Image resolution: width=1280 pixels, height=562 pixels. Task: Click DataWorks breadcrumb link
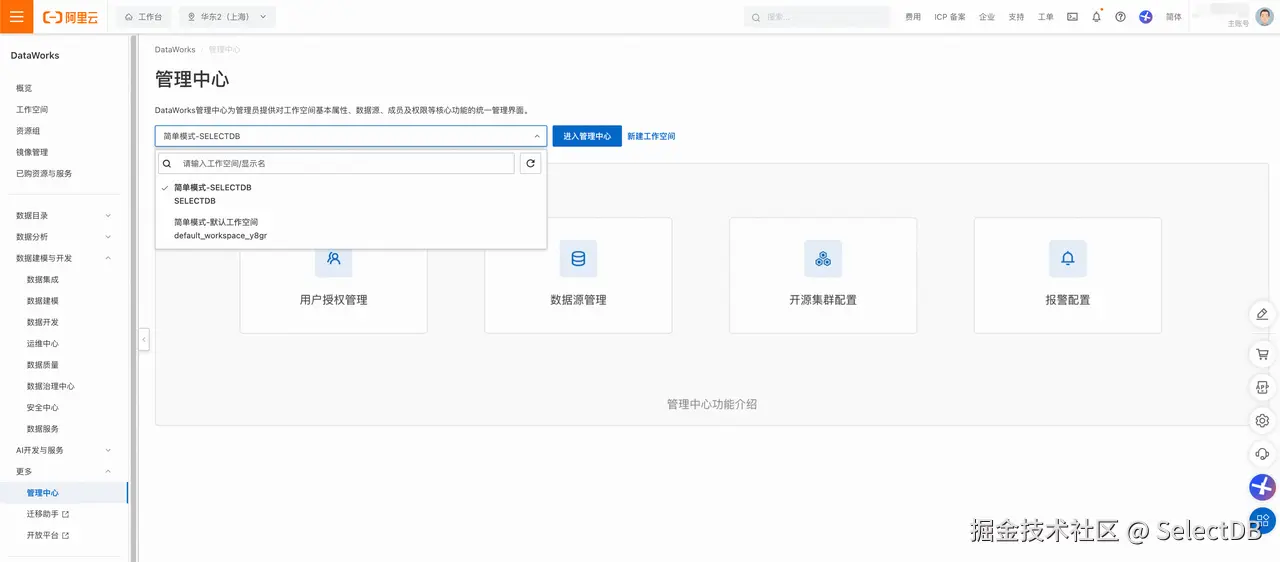tap(175, 49)
